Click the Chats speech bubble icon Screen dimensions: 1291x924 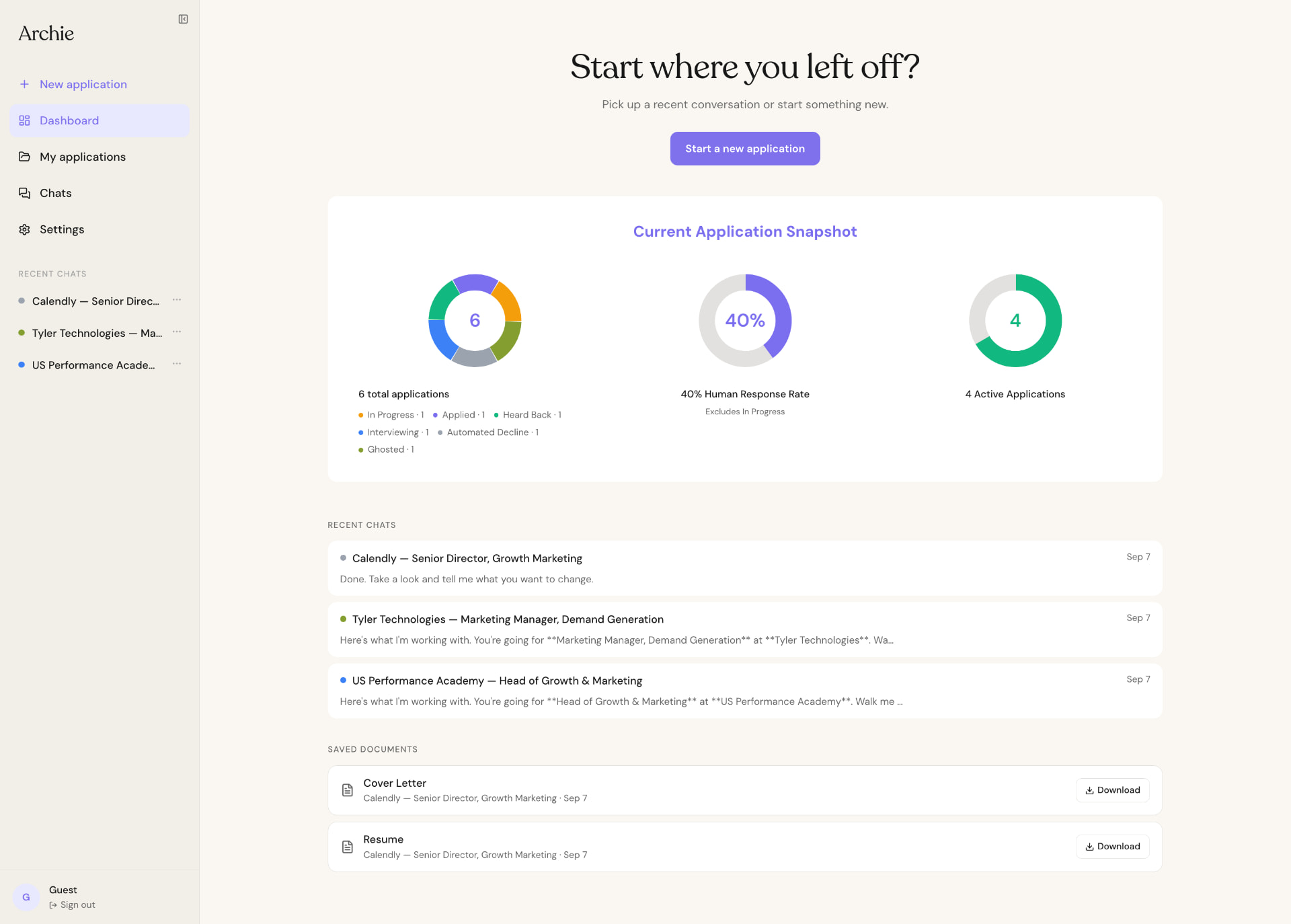click(x=24, y=193)
